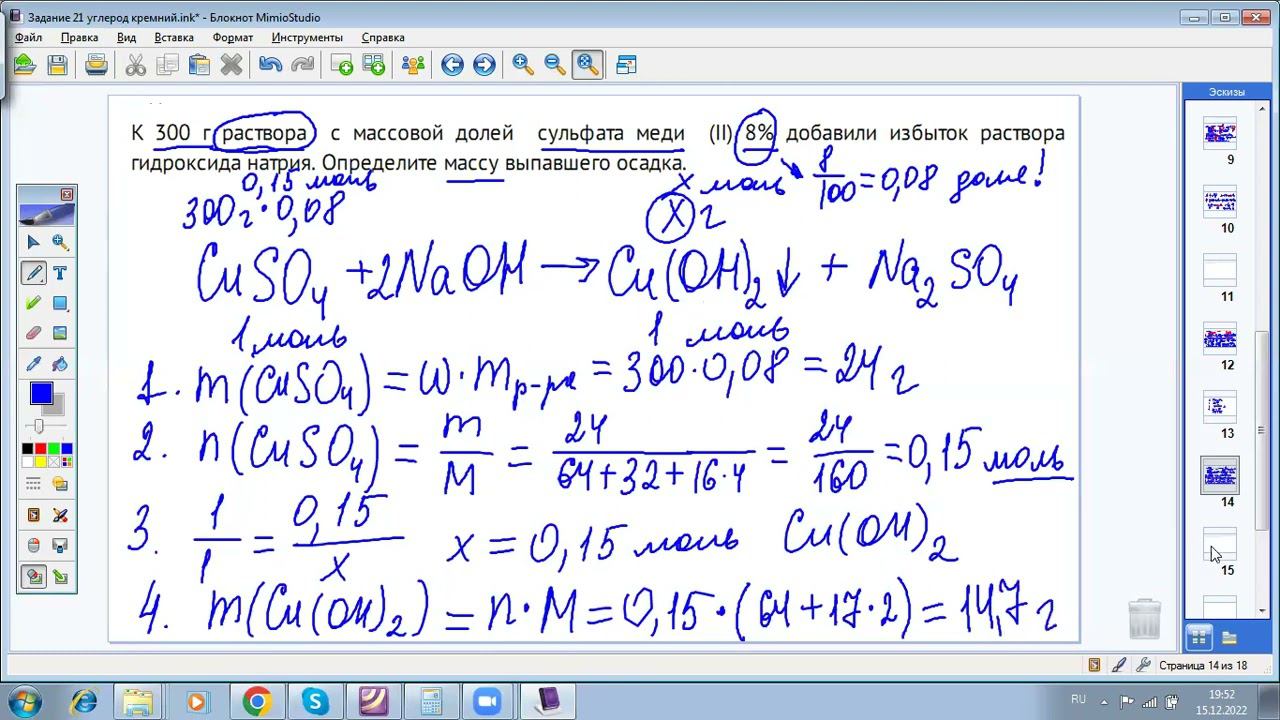The height and width of the screenshot is (720, 1280).
Task: Open the Инструменты menu
Action: pos(307,37)
